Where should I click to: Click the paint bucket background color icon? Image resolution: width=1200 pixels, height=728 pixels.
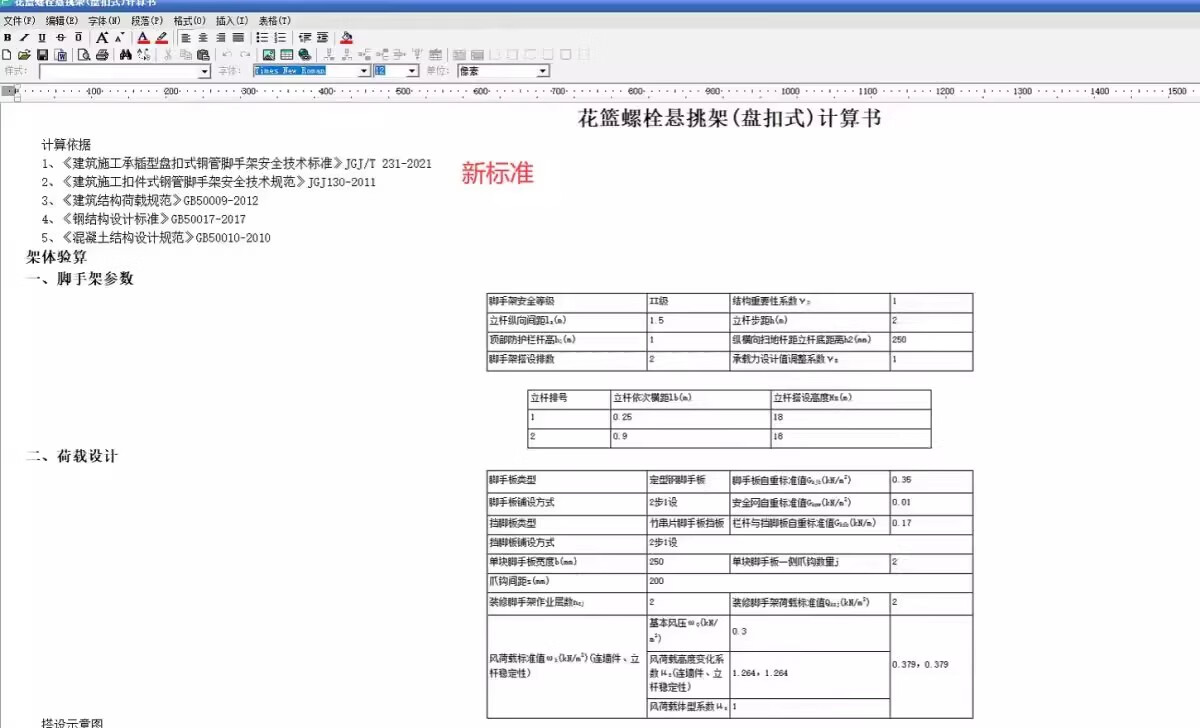[346, 38]
